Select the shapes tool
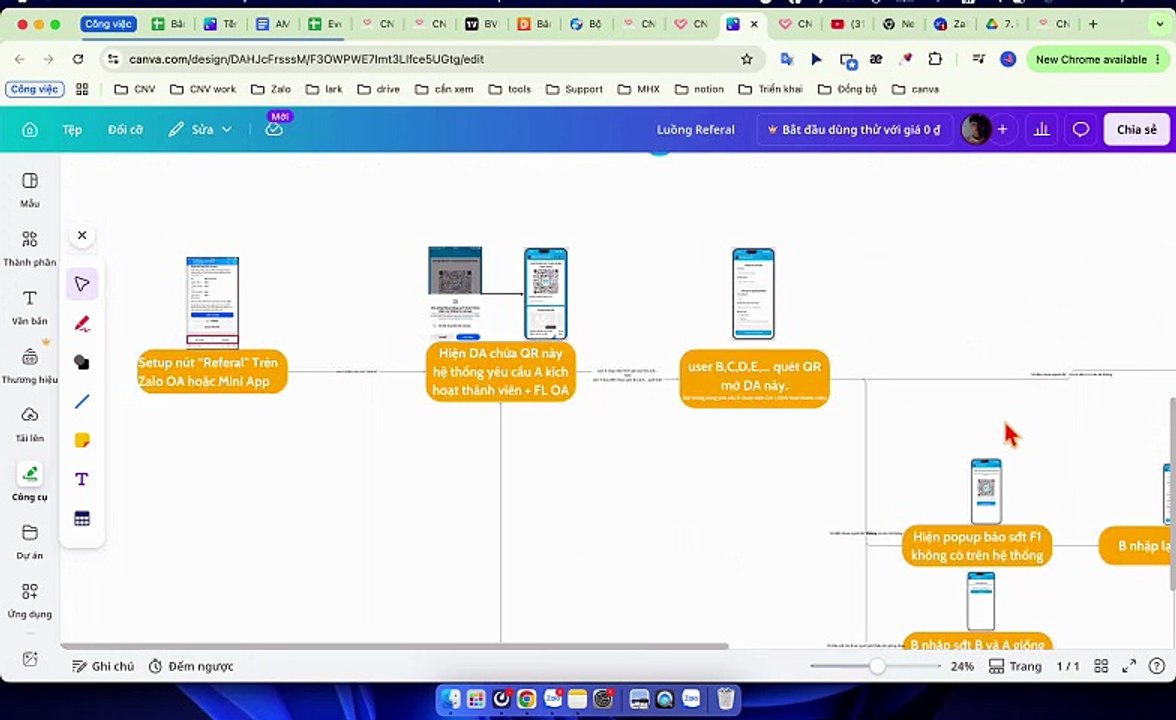This screenshot has height=720, width=1176. click(82, 362)
